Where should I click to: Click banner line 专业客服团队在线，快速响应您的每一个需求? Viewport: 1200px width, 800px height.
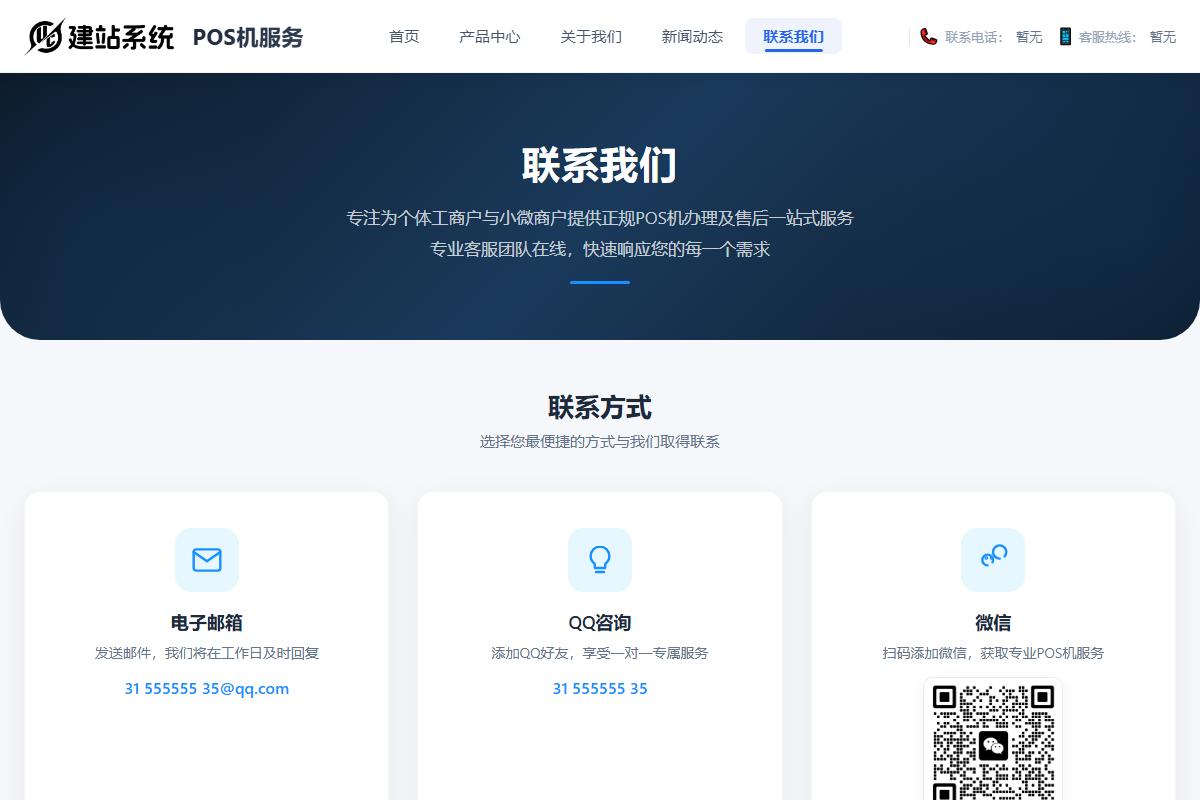coord(600,249)
